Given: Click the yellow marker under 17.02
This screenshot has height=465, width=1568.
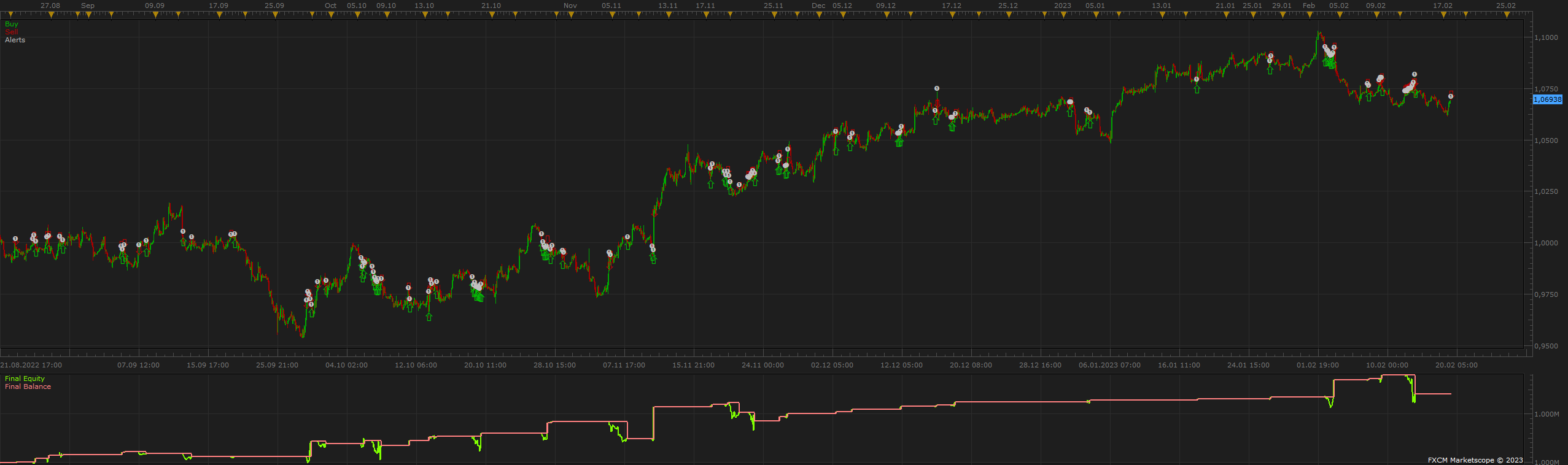Looking at the screenshot, I should pyautogui.click(x=1443, y=14).
